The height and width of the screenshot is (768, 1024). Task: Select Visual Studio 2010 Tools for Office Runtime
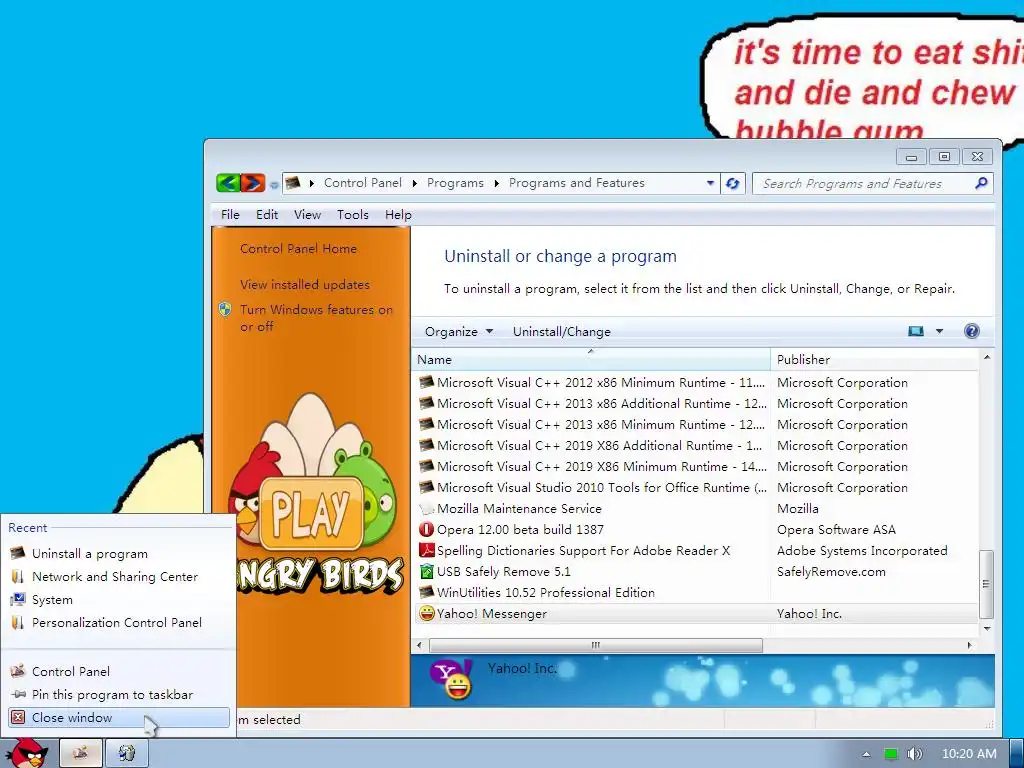(601, 487)
